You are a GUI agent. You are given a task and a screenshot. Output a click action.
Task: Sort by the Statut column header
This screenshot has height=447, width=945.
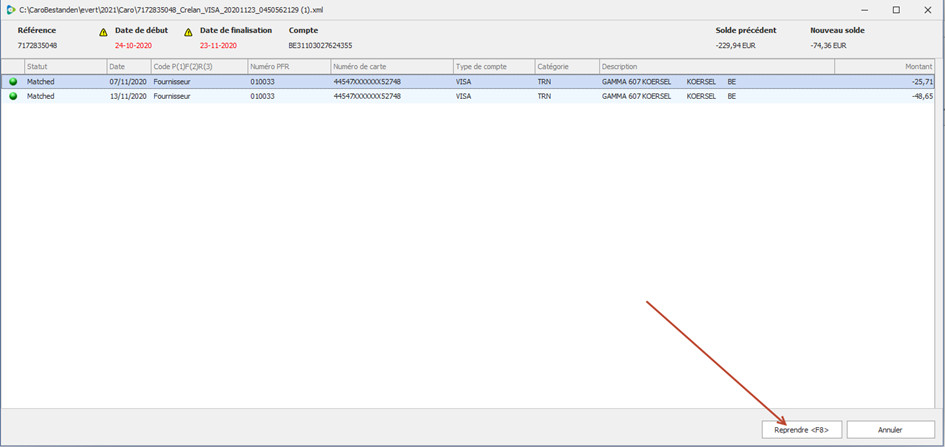click(65, 66)
